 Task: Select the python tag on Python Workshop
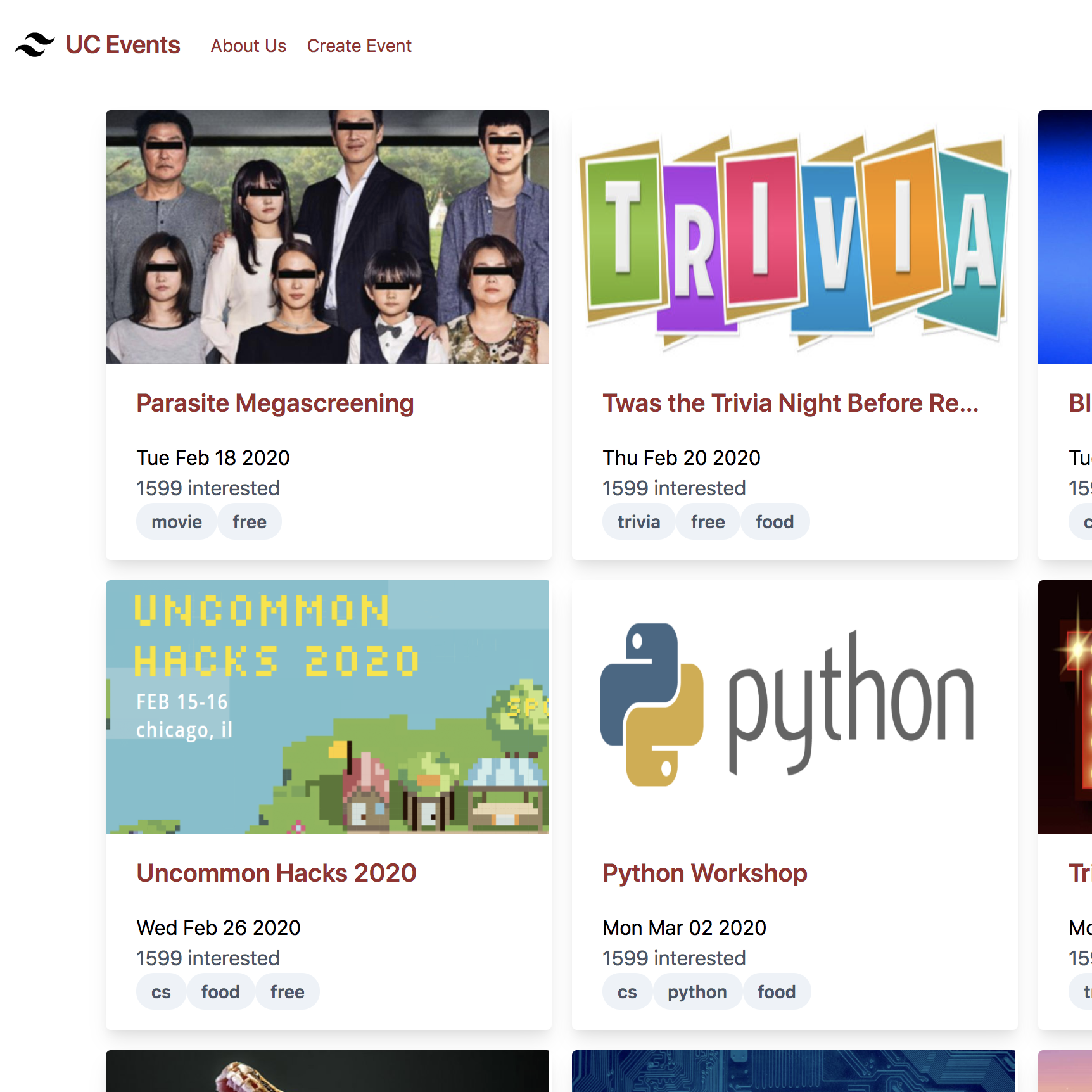click(x=697, y=992)
